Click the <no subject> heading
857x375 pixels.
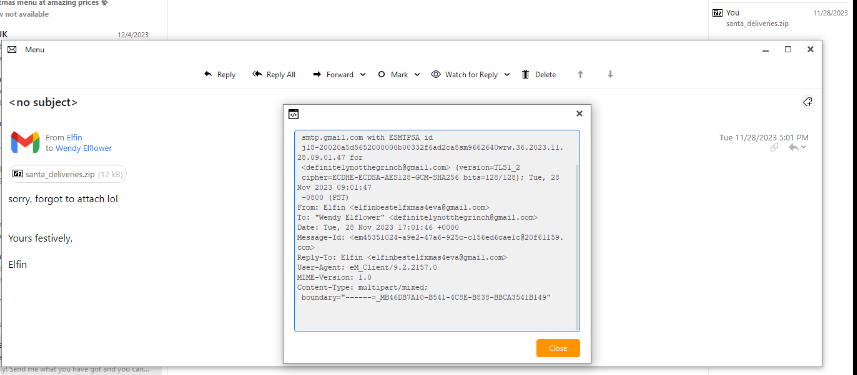43,102
